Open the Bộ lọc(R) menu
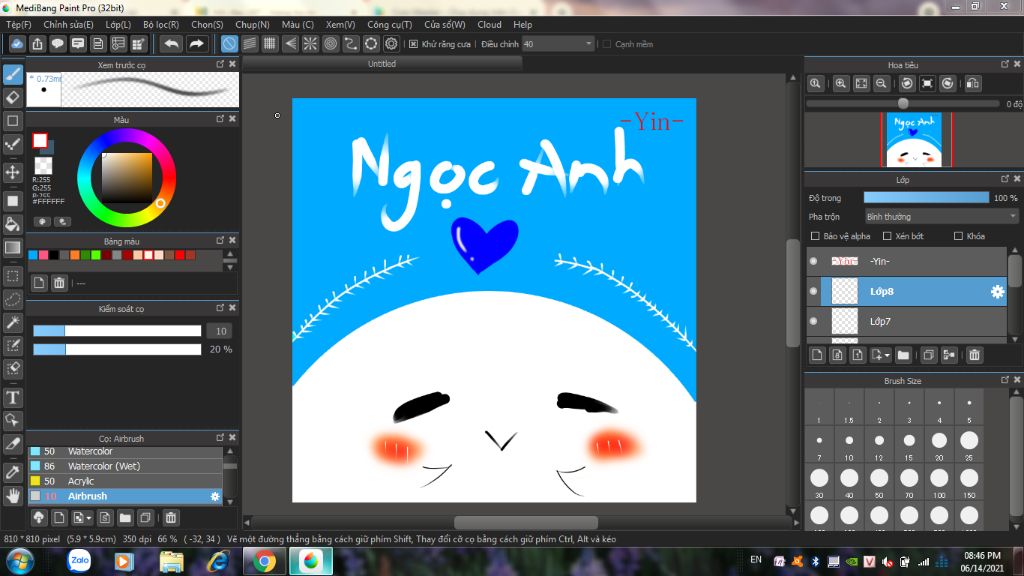This screenshot has width=1024, height=576. tap(161, 25)
